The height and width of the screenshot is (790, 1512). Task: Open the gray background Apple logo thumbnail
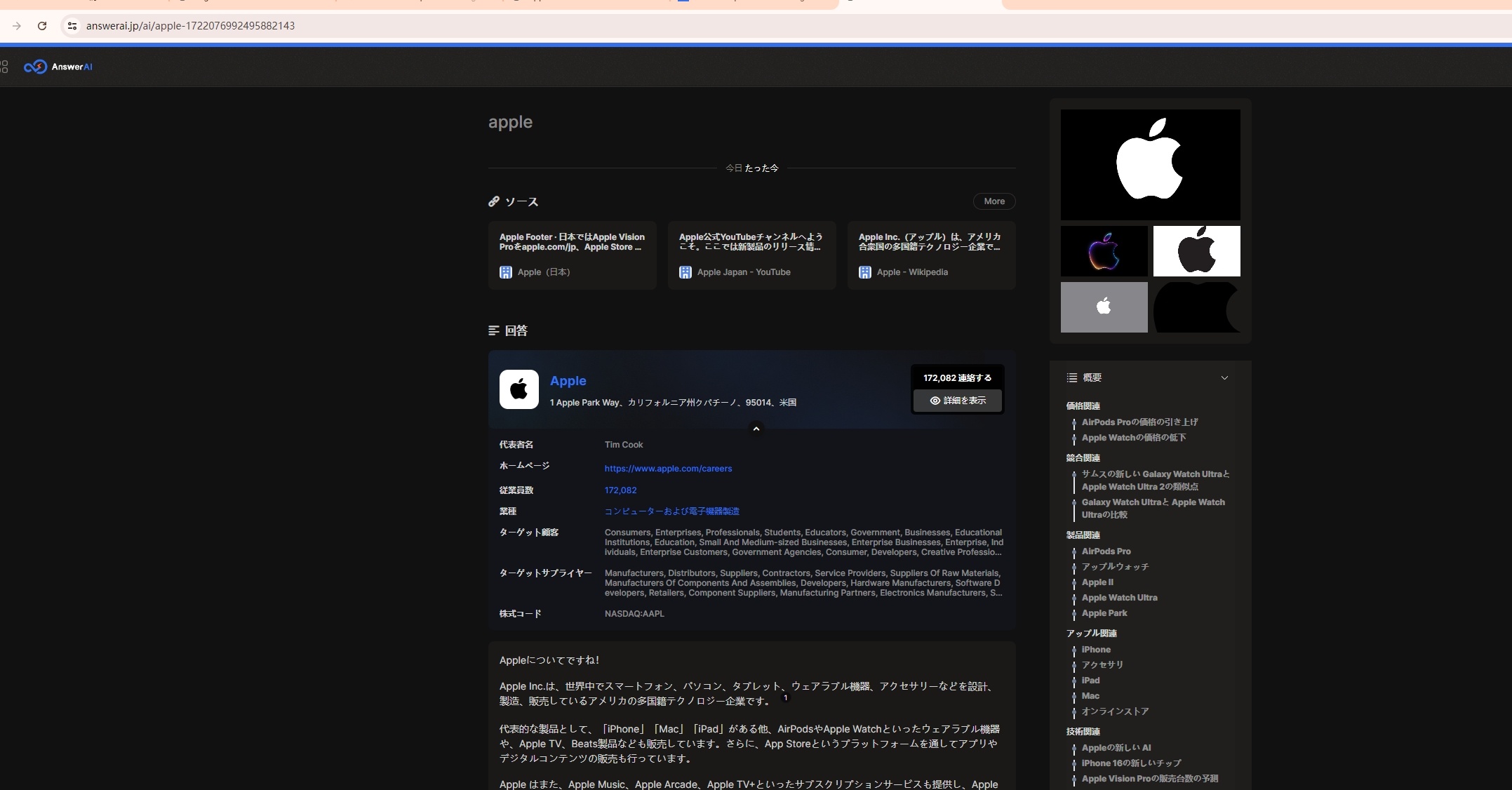1104,307
